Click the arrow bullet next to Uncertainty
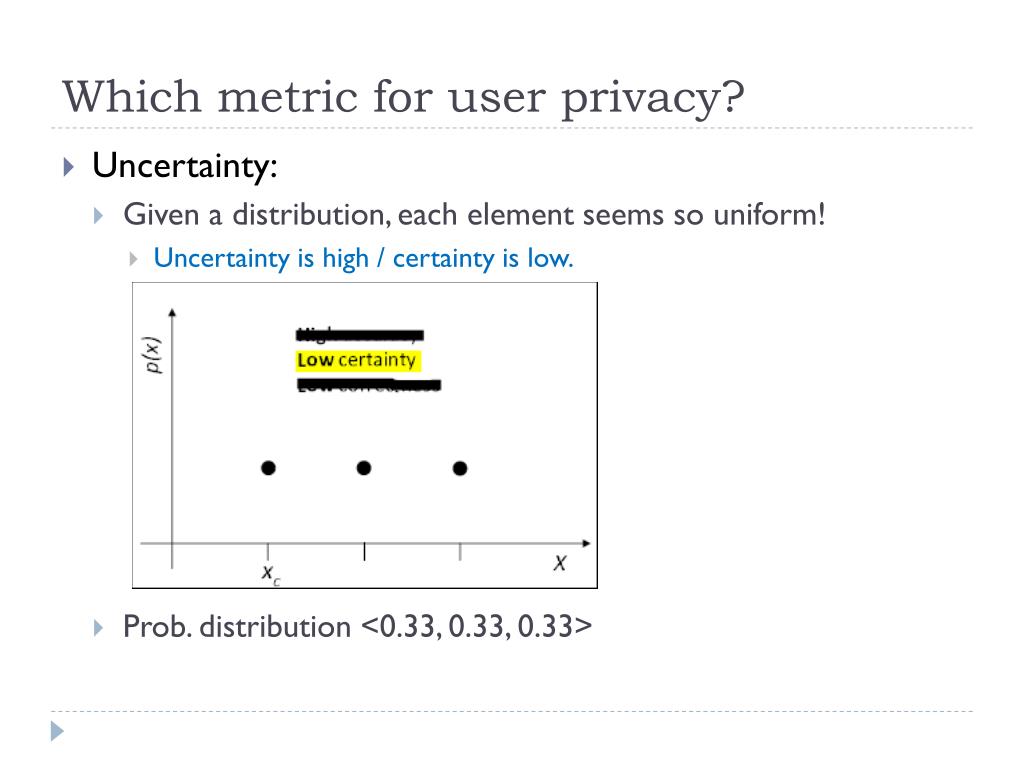The image size is (1024, 768). tap(69, 167)
